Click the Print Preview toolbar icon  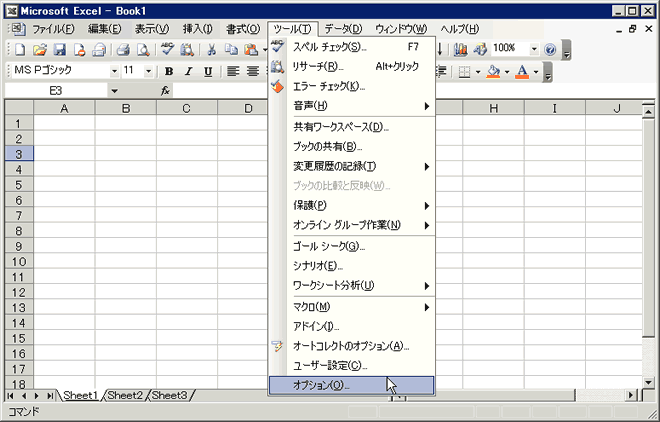143,50
